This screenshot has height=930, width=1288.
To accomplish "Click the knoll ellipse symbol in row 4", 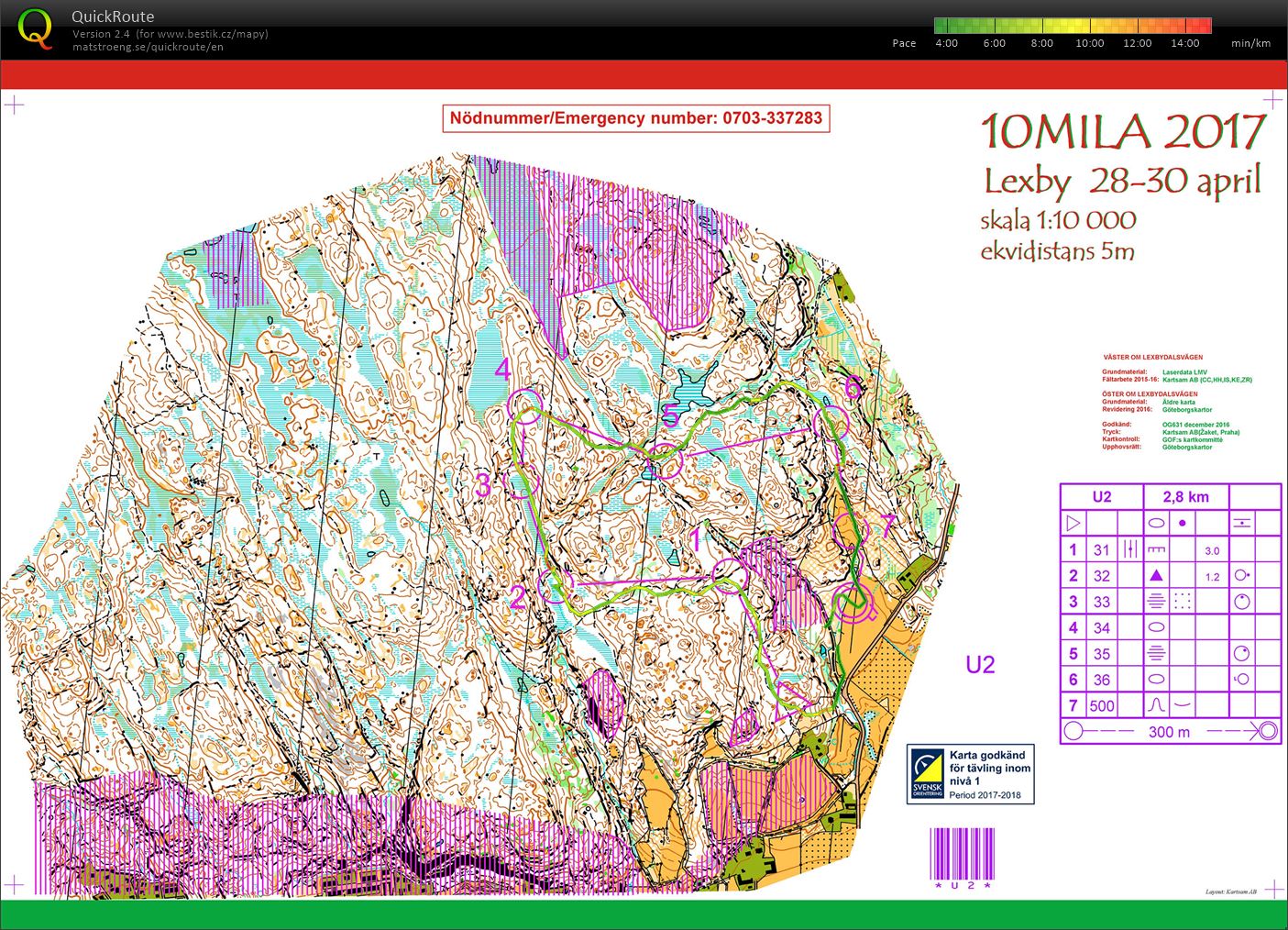I will [x=1157, y=628].
